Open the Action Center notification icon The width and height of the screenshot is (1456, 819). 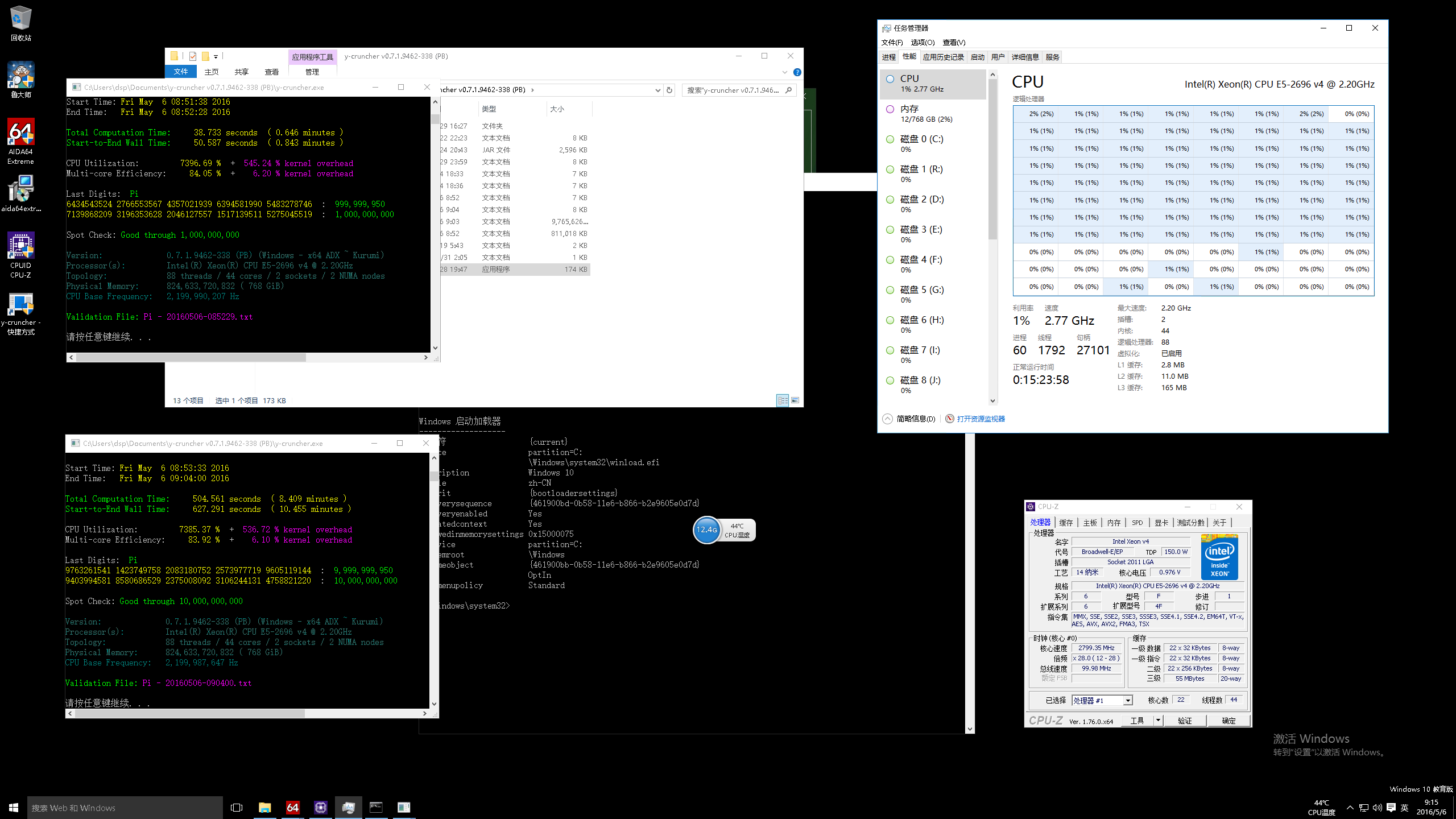(1391, 808)
